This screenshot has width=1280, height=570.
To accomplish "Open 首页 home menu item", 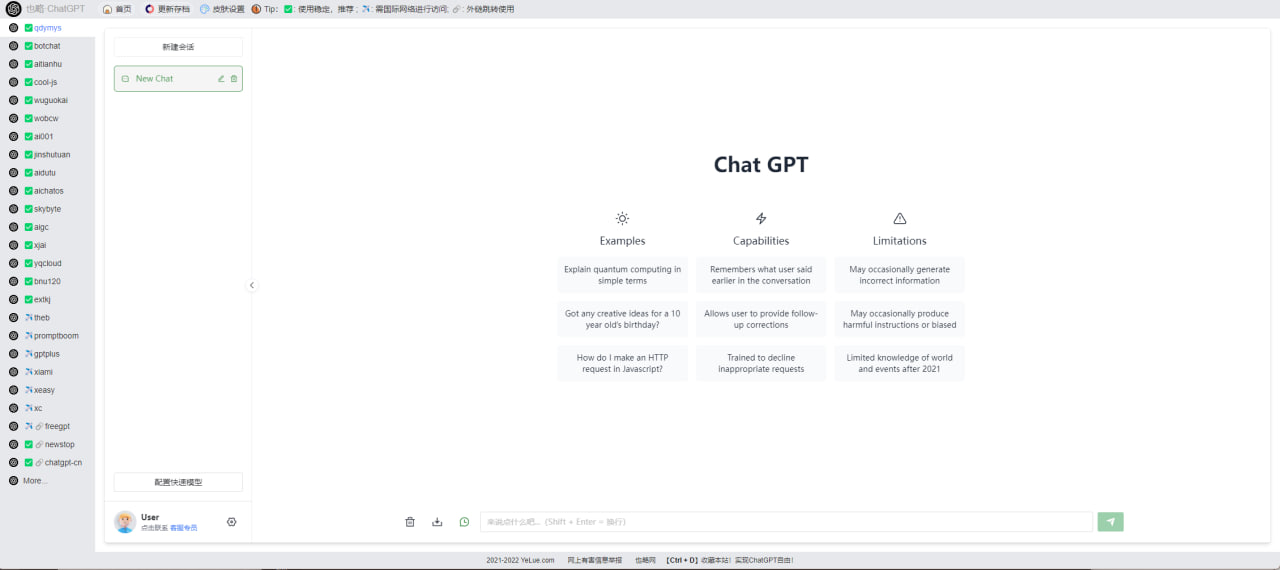I will tap(117, 9).
